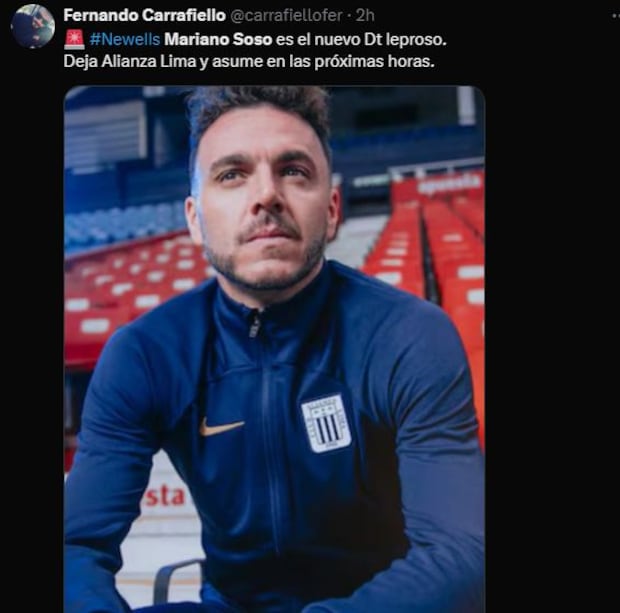Screen dimensions: 620x613
Task: Open the Fernando Carrafiello display name
Action: click(144, 15)
